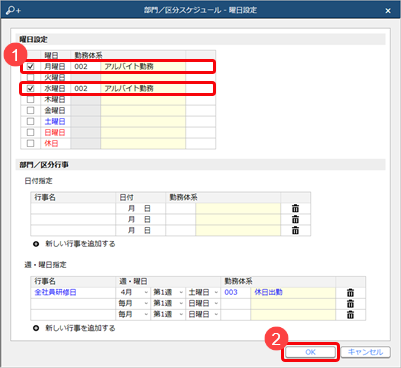Click the 002 code field for 月曜日
The width and height of the screenshot is (401, 368).
pyautogui.click(x=86, y=66)
